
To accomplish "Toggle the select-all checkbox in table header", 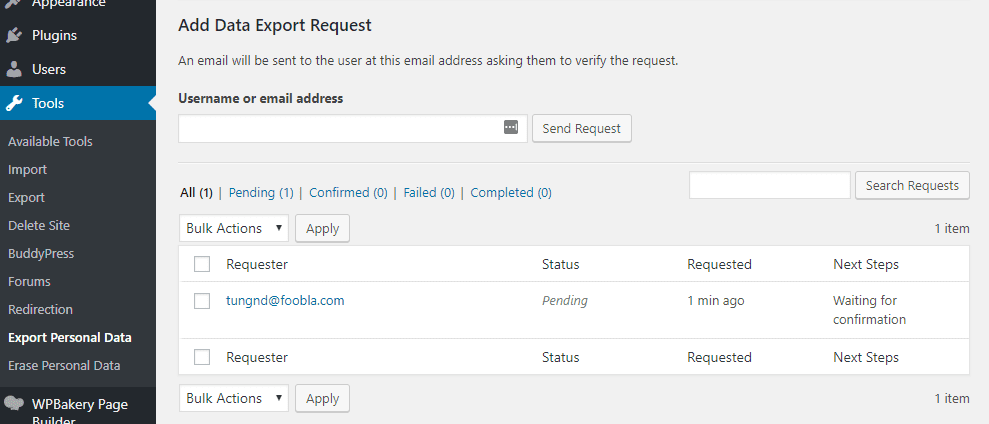I will pyautogui.click(x=202, y=264).
